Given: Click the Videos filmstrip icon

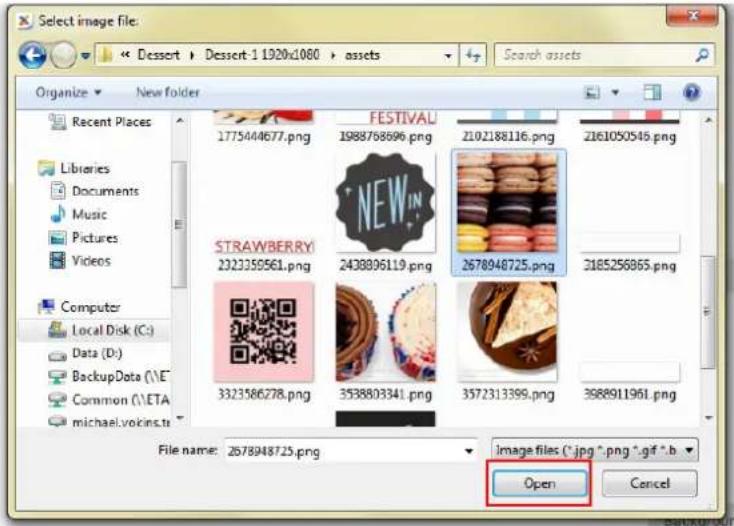Looking at the screenshot, I should tap(58, 261).
